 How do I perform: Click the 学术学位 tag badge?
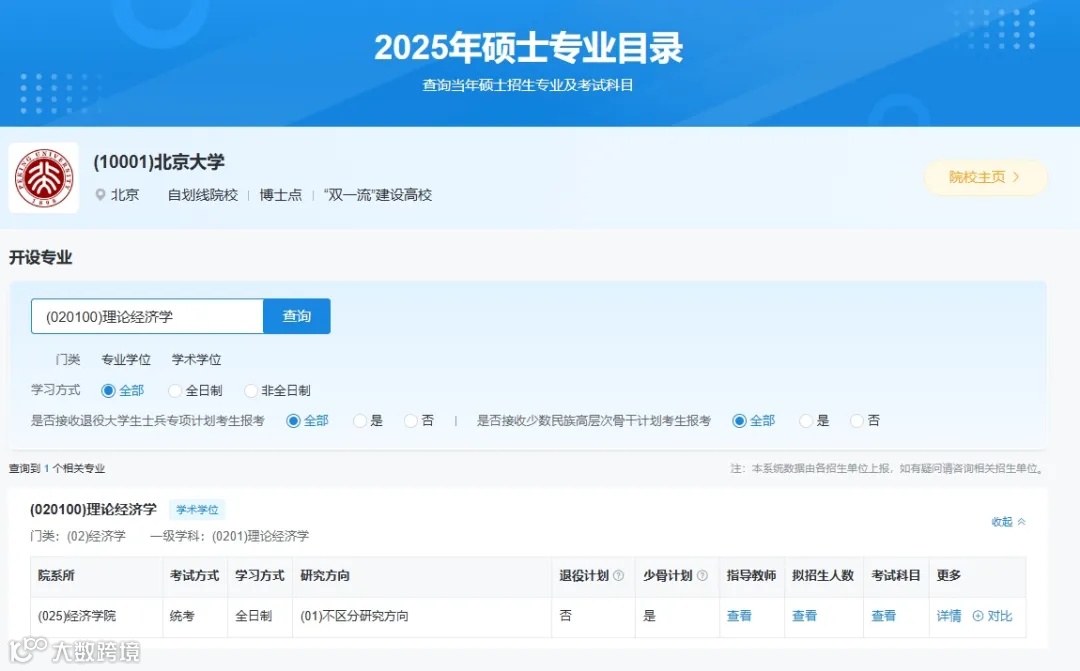(x=197, y=510)
